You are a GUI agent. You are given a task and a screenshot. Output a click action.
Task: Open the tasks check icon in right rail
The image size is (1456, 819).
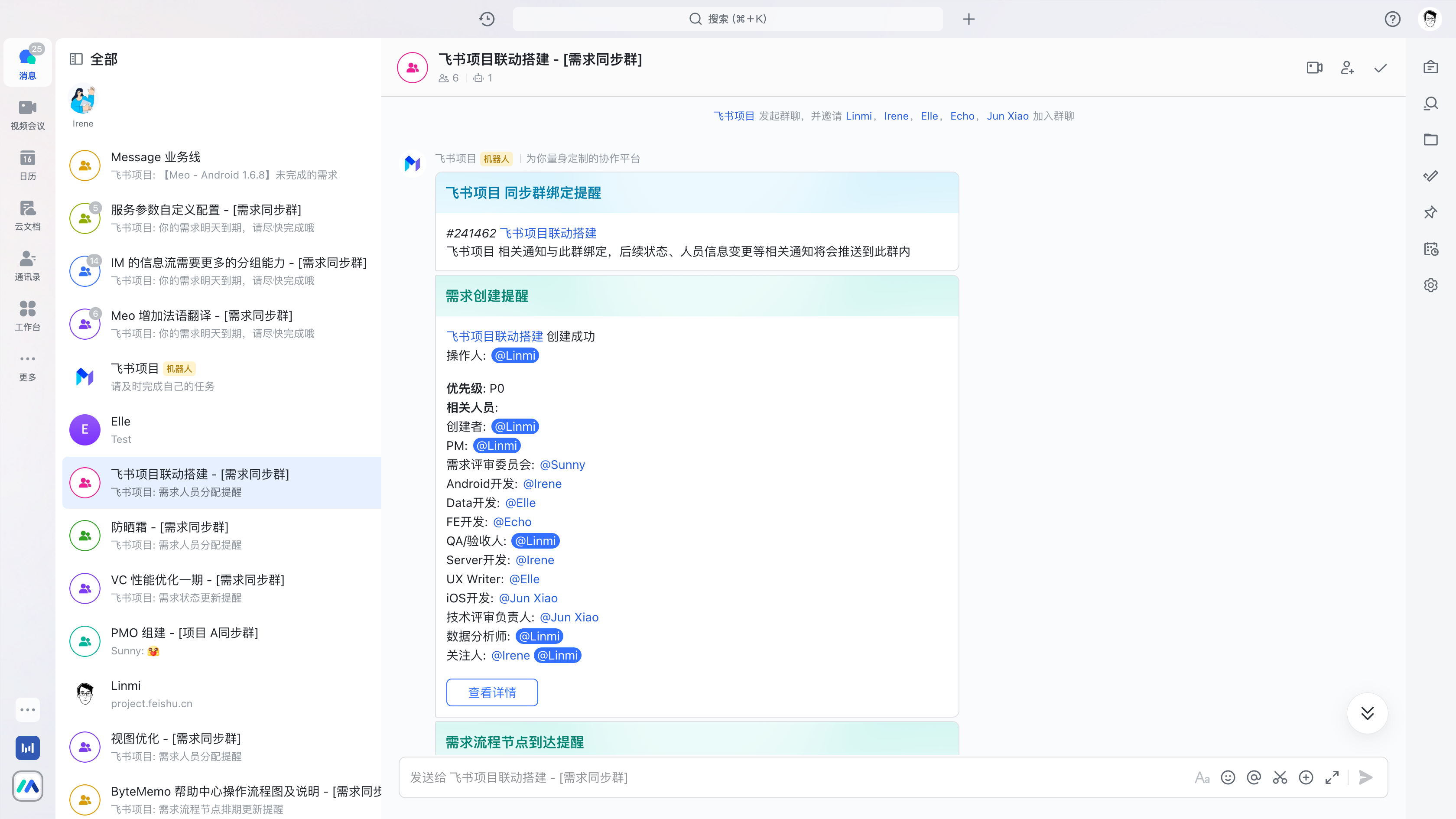1430,176
